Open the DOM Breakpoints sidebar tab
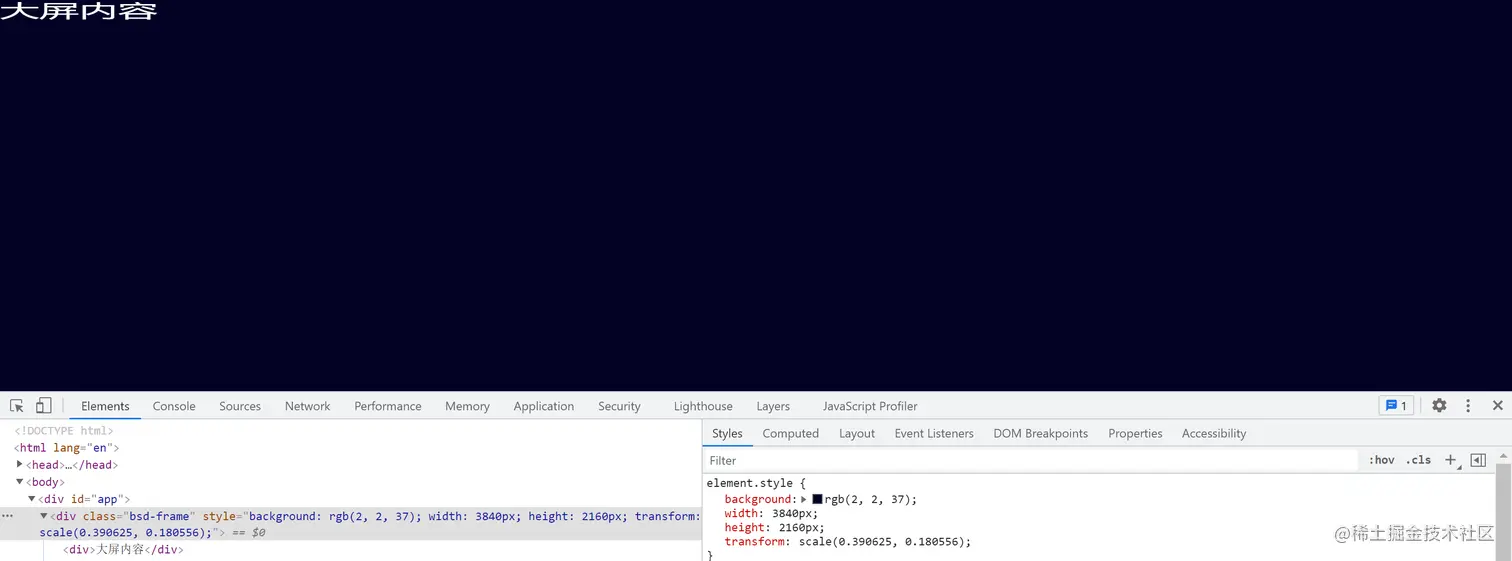 [1041, 433]
